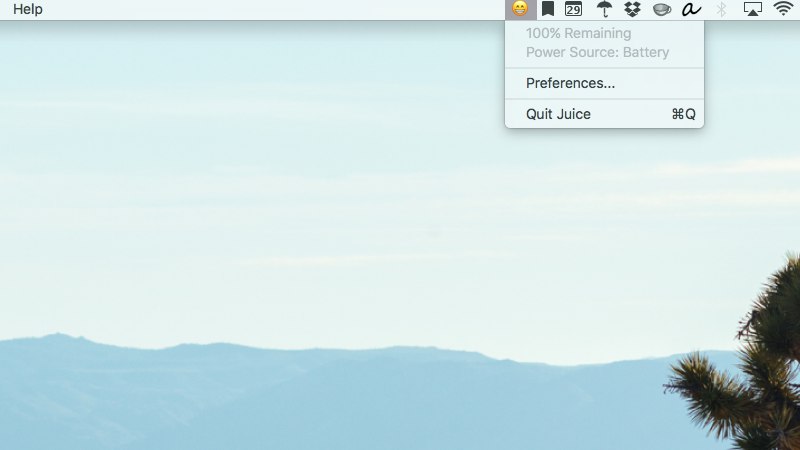
Task: Open the Wi-Fi status menu
Action: point(783,9)
